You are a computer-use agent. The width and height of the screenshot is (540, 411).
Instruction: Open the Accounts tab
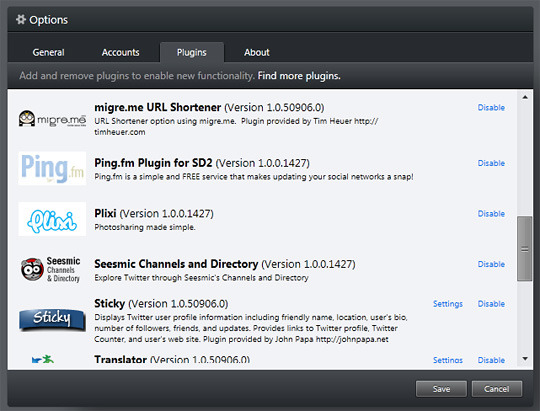point(121,52)
